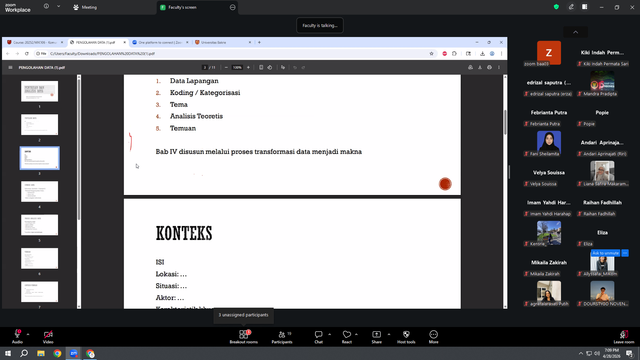Viewport: 640px width, 360px height.
Task: Collapse the participant gallery with the up chevron
Action: [576, 32]
